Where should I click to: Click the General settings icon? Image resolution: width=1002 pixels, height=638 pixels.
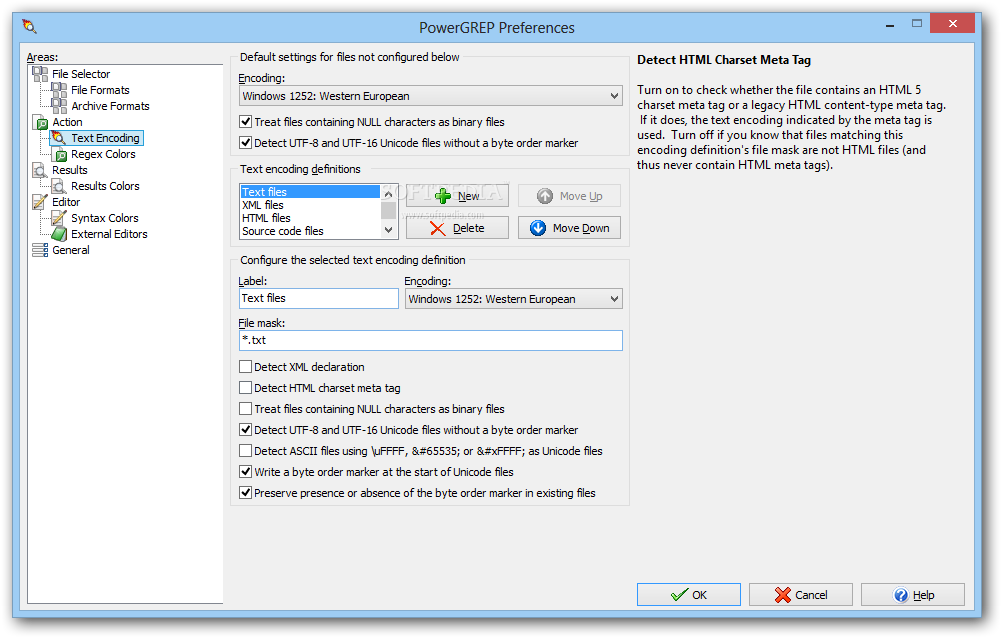coord(40,250)
